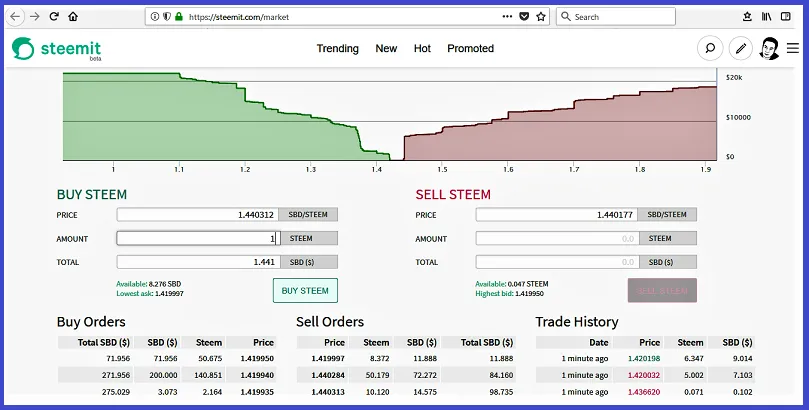
Task: Click sell order Steem value 50.179
Action: [378, 375]
